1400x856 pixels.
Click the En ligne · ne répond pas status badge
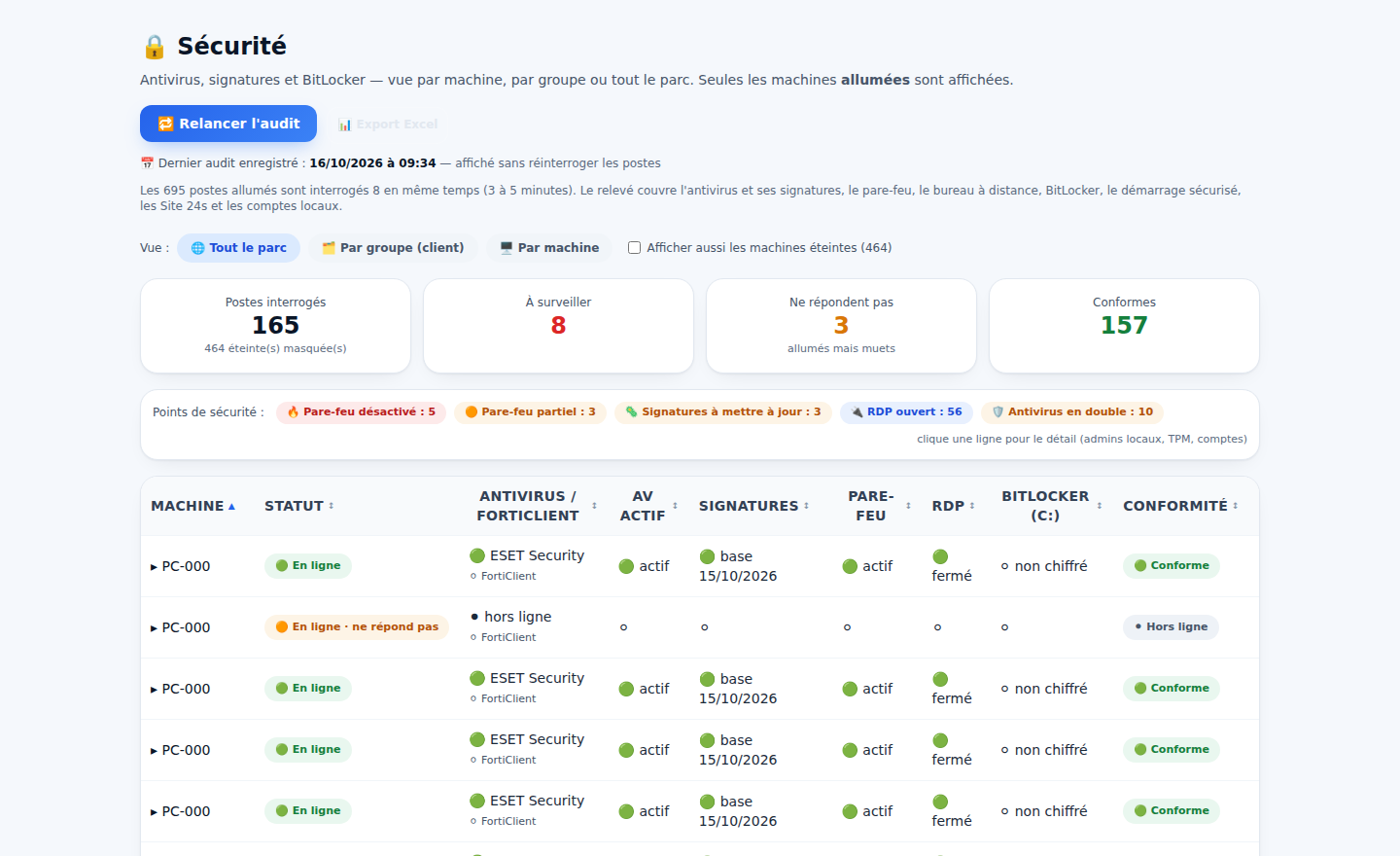click(357, 627)
